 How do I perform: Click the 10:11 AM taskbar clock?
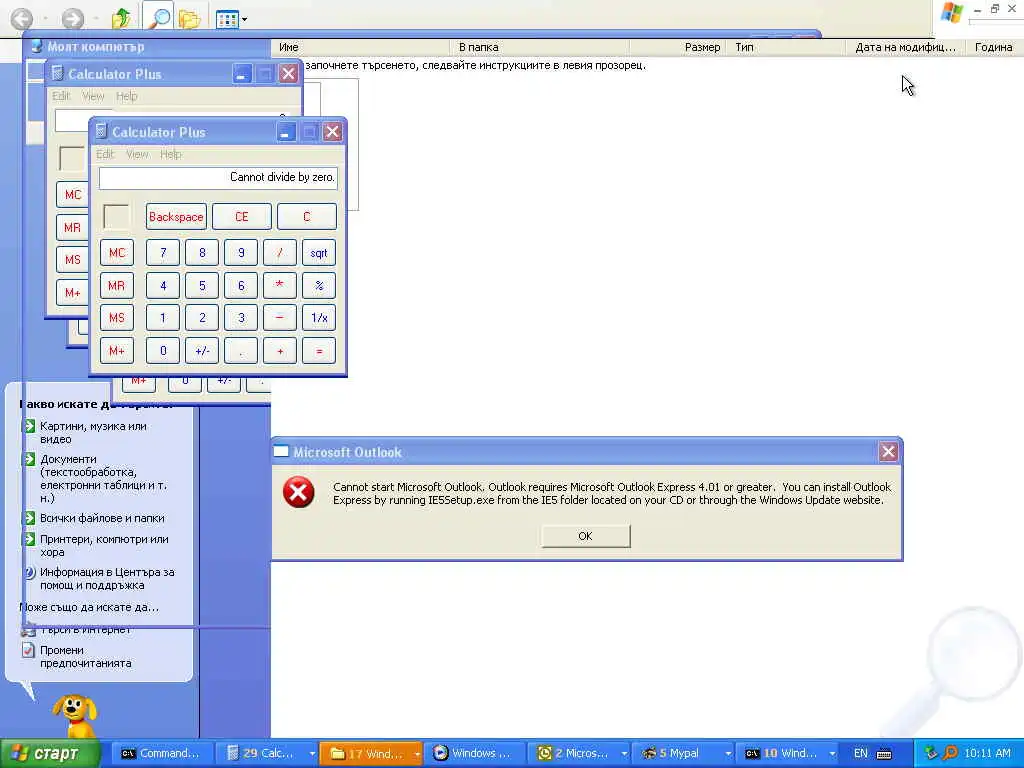[987, 753]
